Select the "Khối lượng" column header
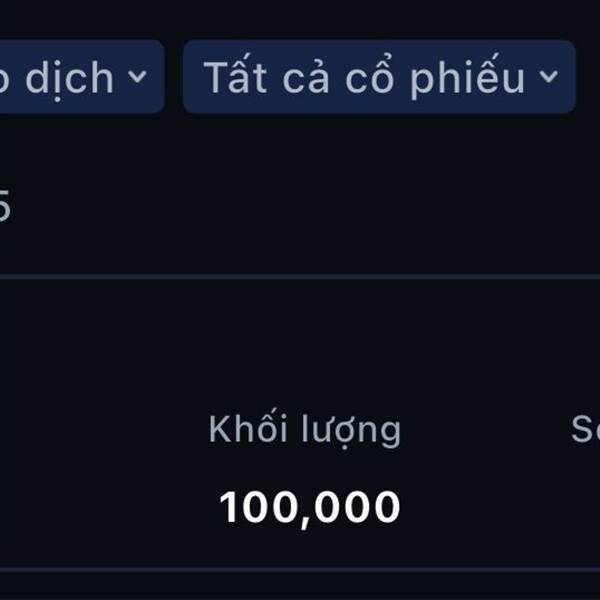Screen dimensions: 600x600 coord(305,430)
